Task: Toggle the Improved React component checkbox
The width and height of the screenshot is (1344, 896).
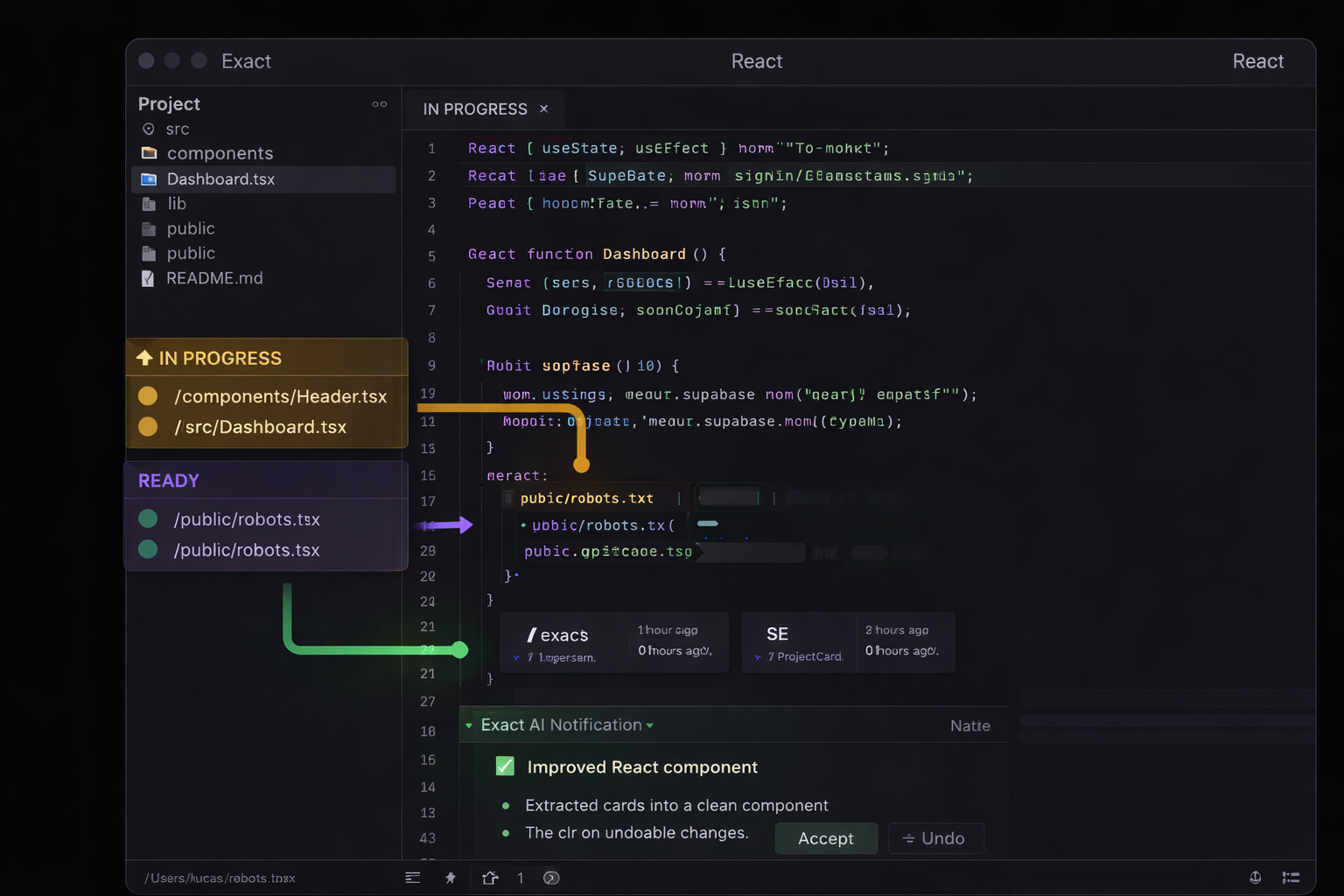Action: [x=505, y=766]
